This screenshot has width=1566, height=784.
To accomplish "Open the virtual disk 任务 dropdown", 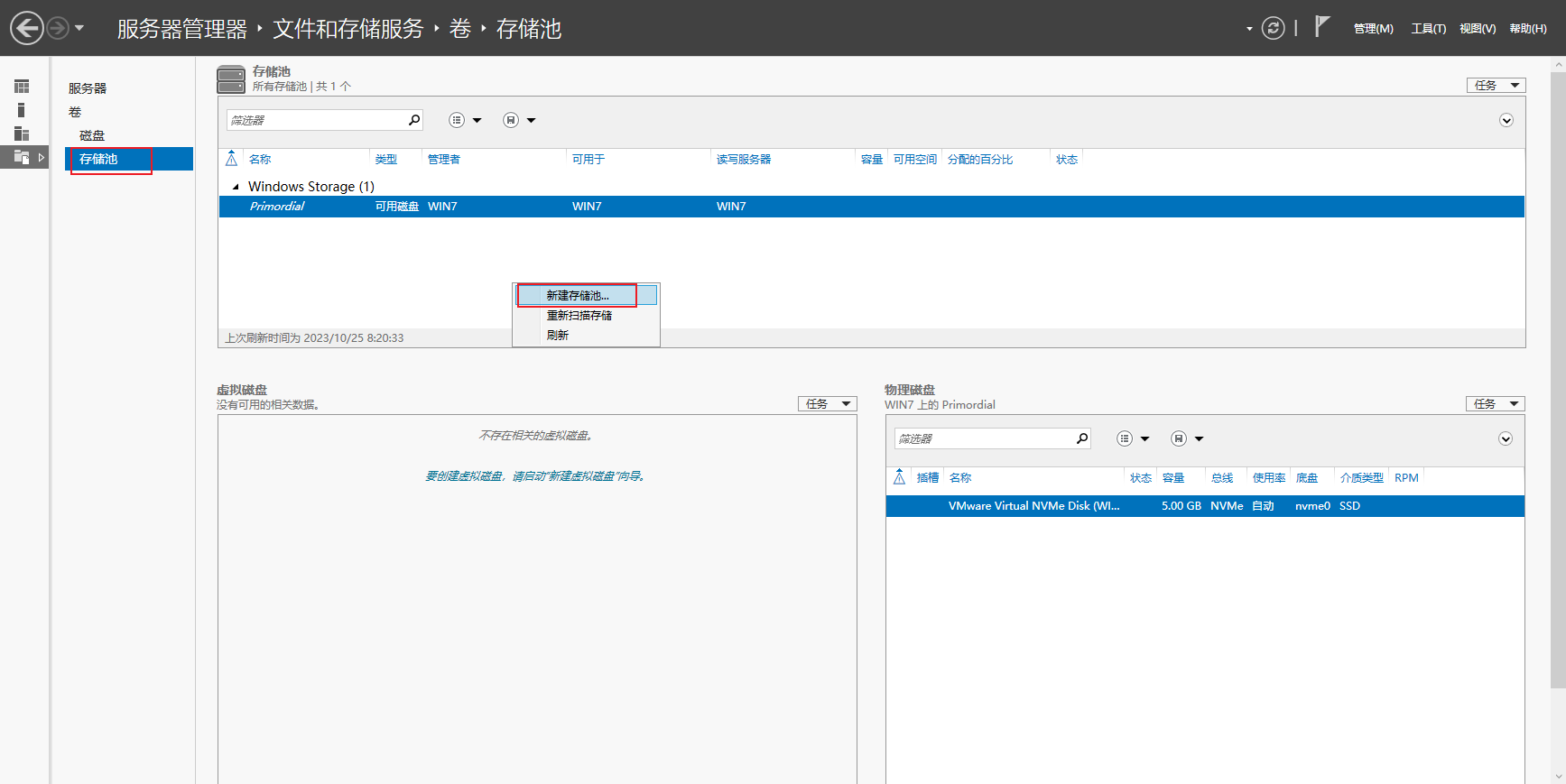I will tap(827, 403).
